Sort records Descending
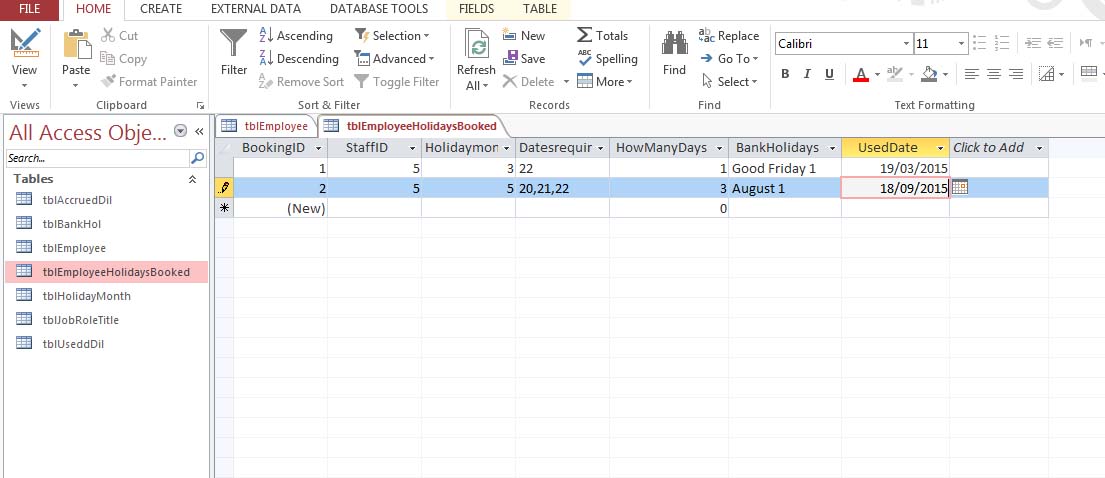 tap(299, 59)
